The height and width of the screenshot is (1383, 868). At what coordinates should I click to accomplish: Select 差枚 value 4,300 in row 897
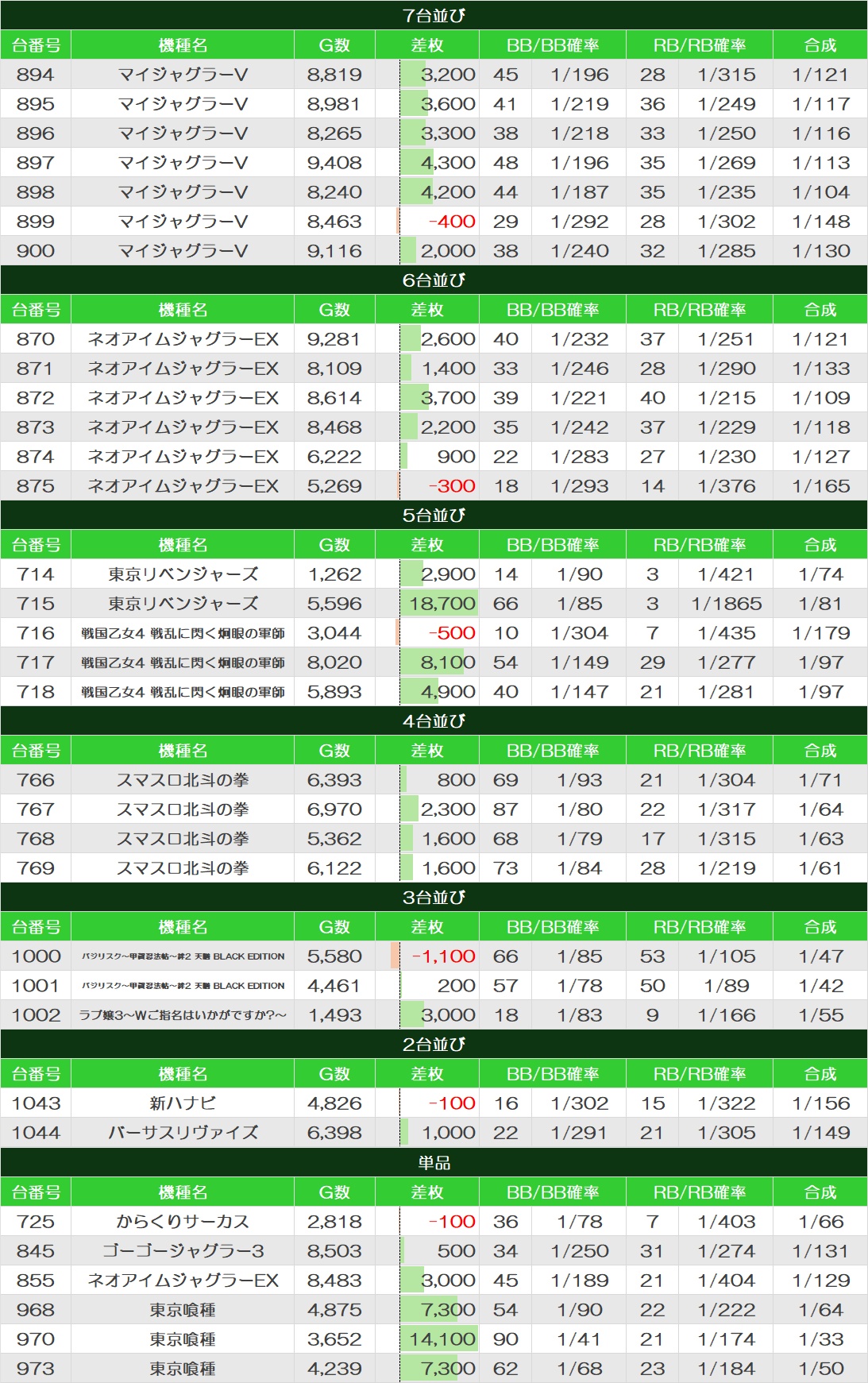pos(448,163)
